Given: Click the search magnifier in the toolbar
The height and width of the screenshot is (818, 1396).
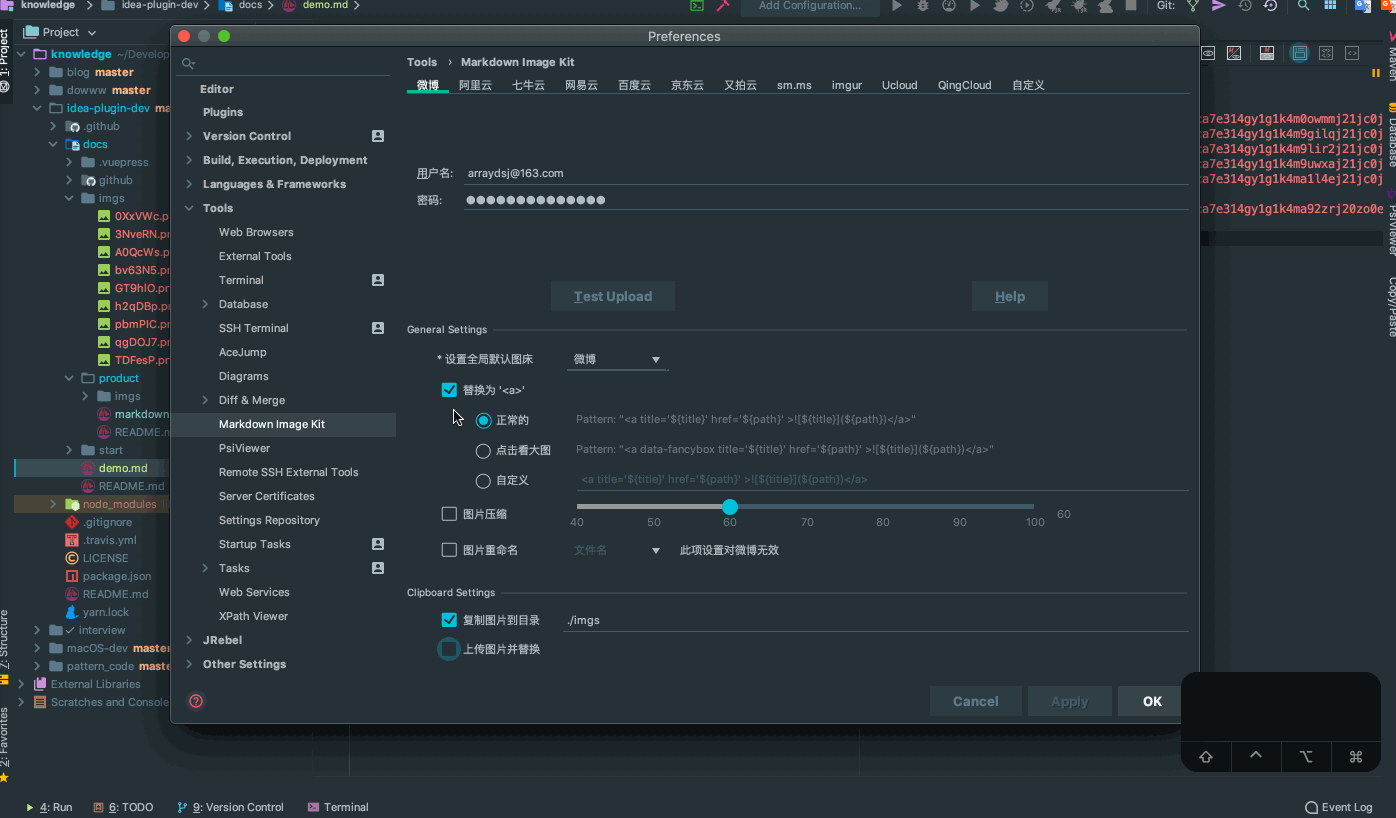Looking at the screenshot, I should click(1303, 6).
